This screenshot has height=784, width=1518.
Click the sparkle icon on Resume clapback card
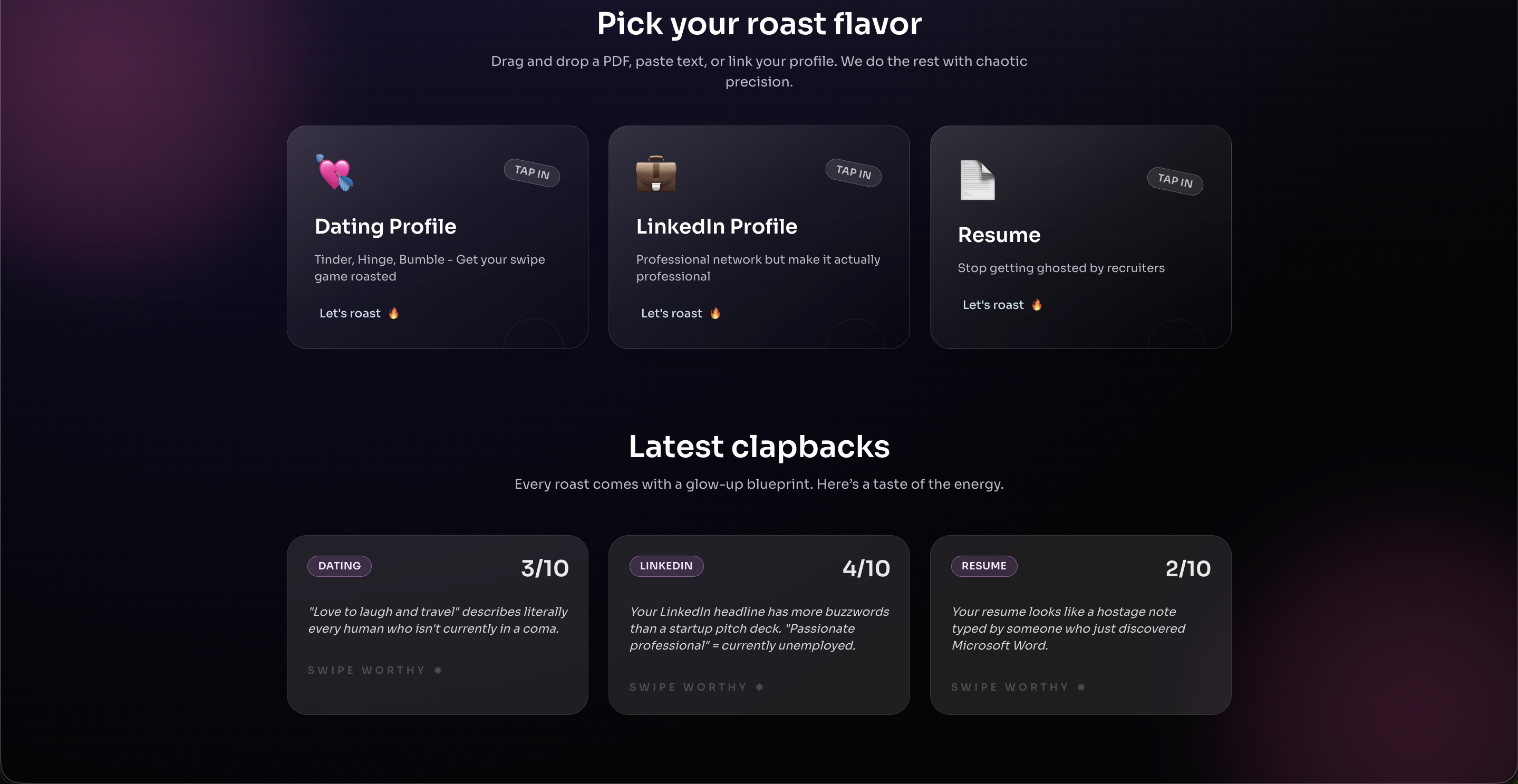(1081, 687)
